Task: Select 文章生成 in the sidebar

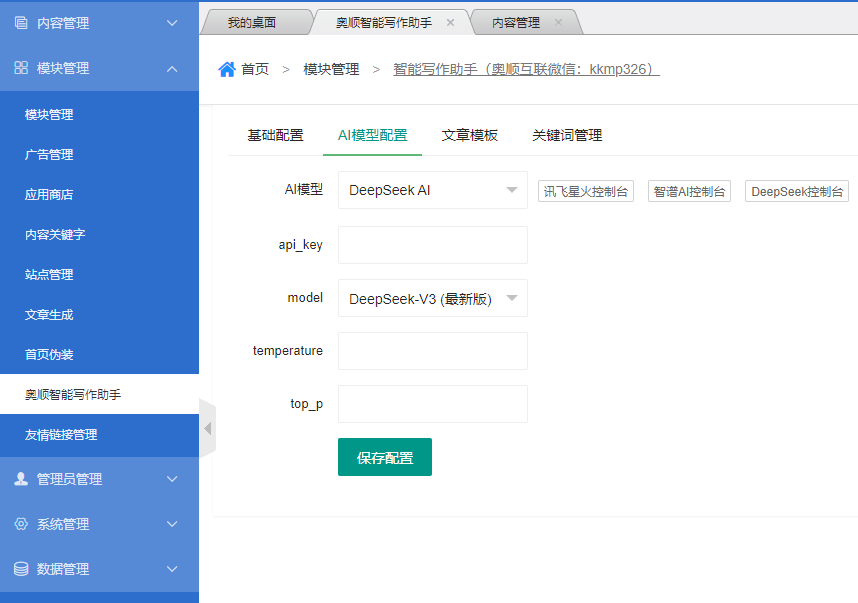Action: [49, 315]
